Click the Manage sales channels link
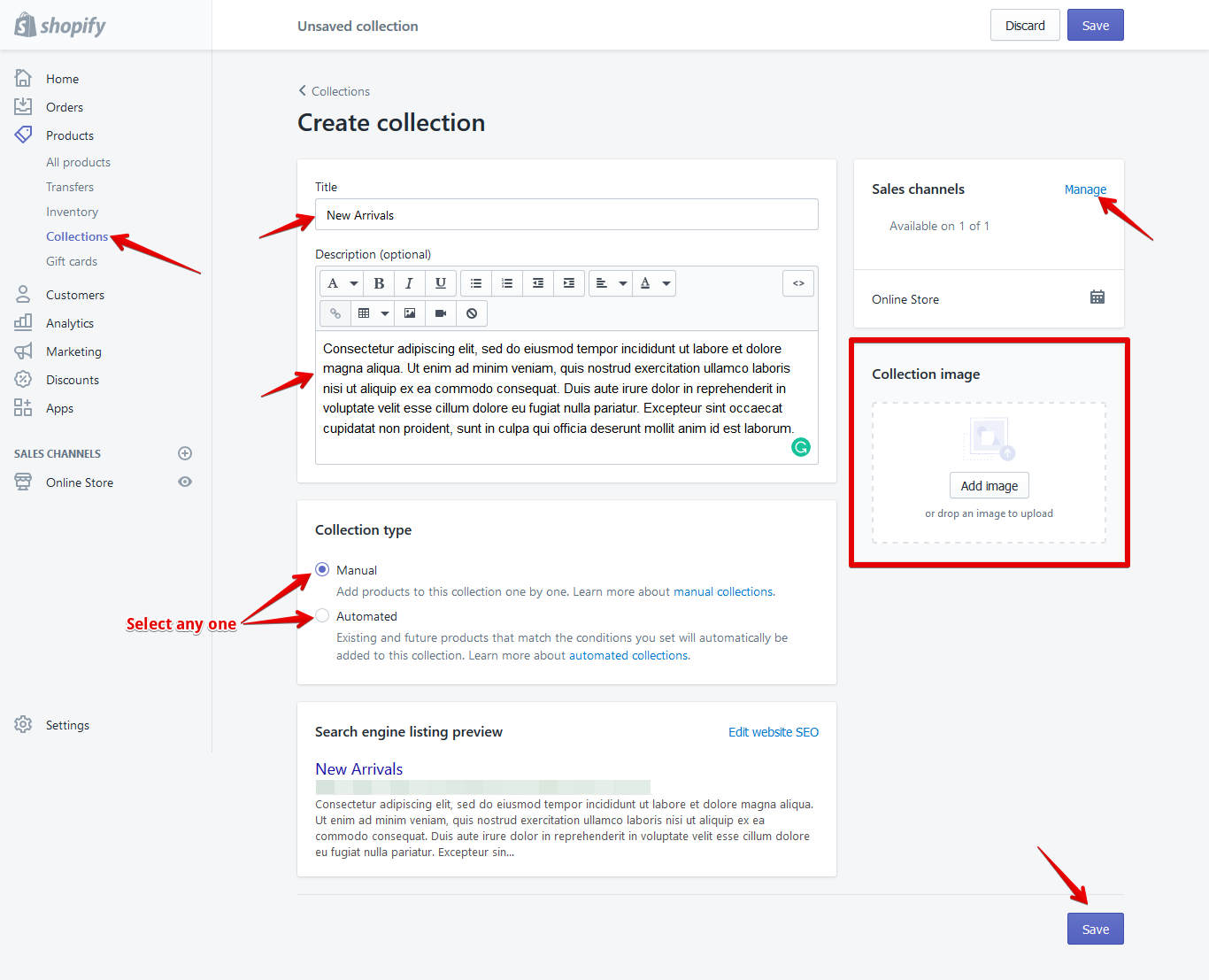The width and height of the screenshot is (1209, 980). pyautogui.click(x=1085, y=189)
